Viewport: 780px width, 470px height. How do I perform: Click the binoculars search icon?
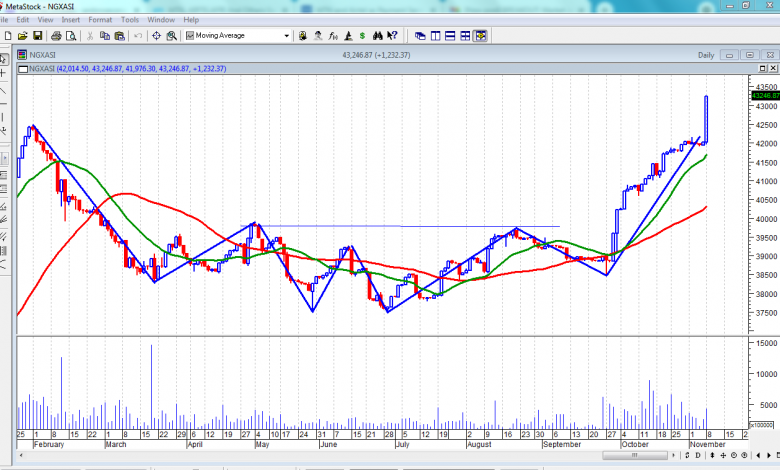point(378,36)
